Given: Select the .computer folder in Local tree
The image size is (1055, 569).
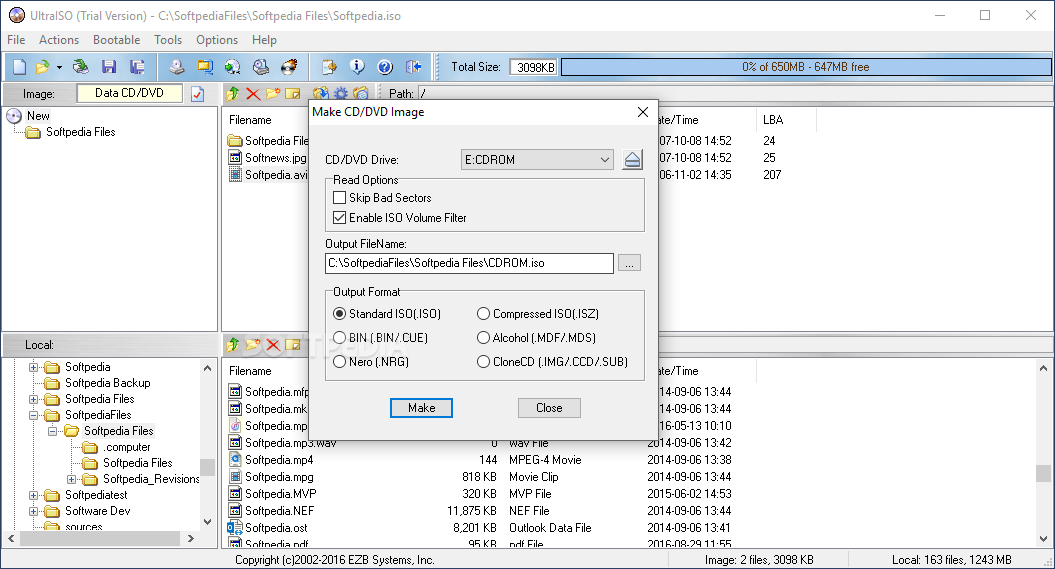Looking at the screenshot, I should [126, 447].
